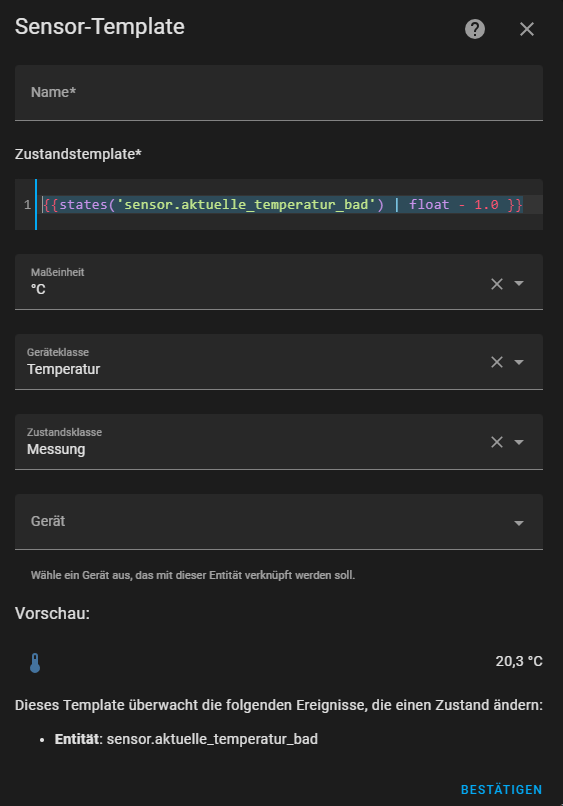Open the help question mark icon
Screen dimensions: 563x806
tap(475, 29)
